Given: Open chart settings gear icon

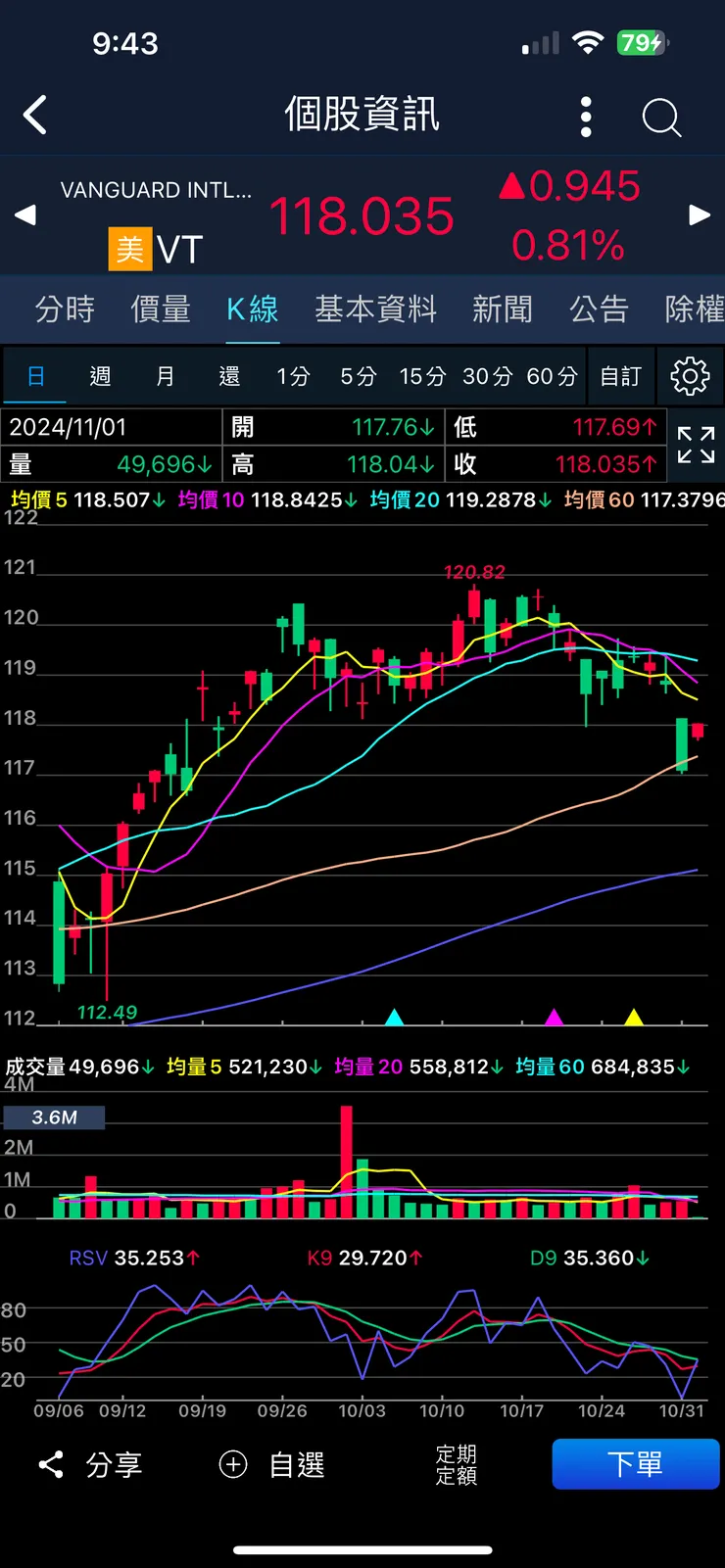Looking at the screenshot, I should tap(690, 376).
